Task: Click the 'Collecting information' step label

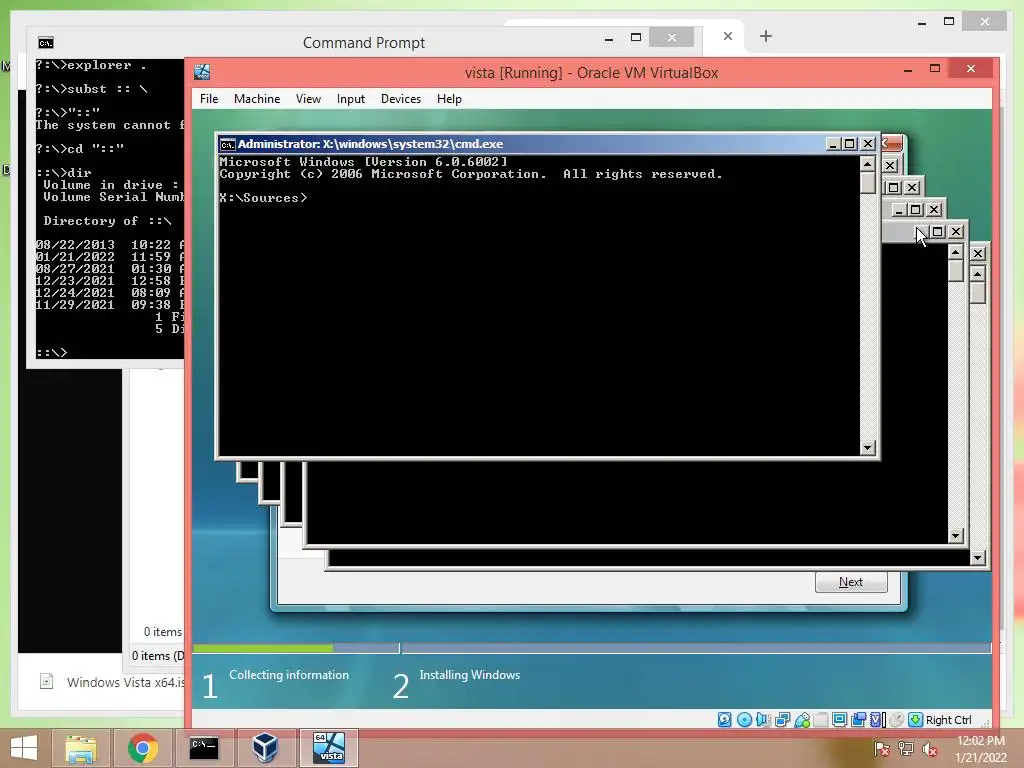Action: pos(289,675)
